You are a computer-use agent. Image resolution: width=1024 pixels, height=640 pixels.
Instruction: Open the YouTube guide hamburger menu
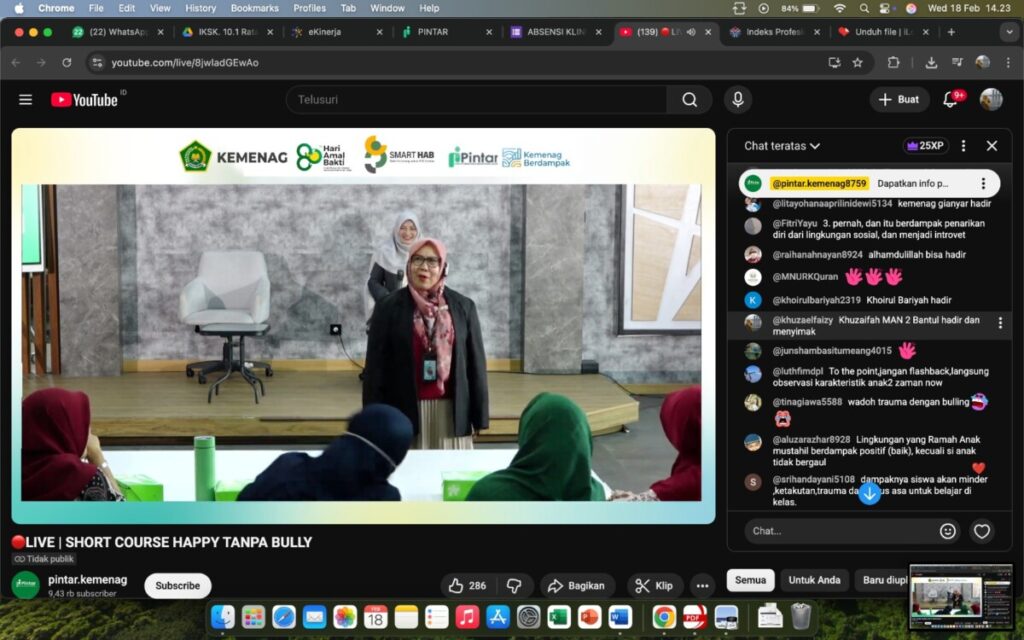pyautogui.click(x=26, y=100)
